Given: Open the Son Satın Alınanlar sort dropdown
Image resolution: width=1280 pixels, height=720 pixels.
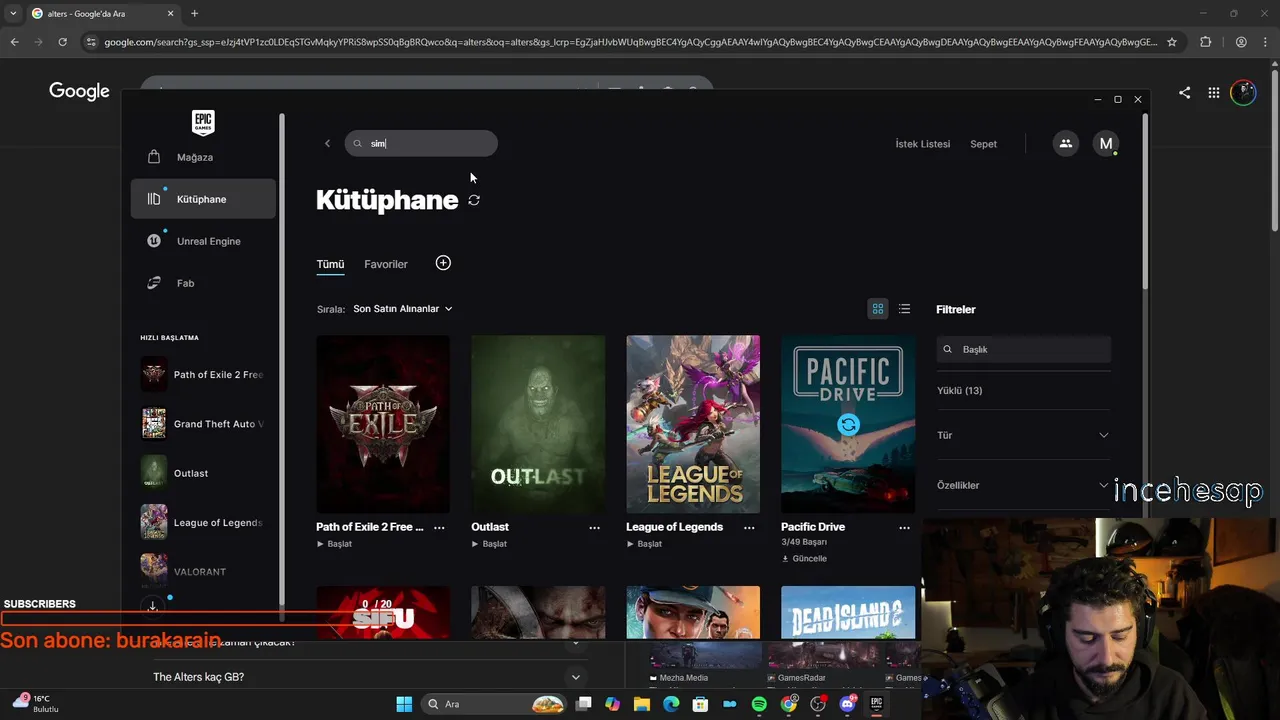Looking at the screenshot, I should 402,309.
